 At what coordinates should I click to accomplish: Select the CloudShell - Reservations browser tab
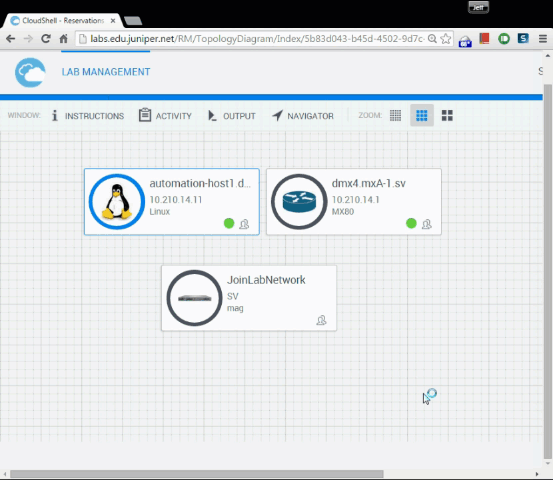pos(63,20)
